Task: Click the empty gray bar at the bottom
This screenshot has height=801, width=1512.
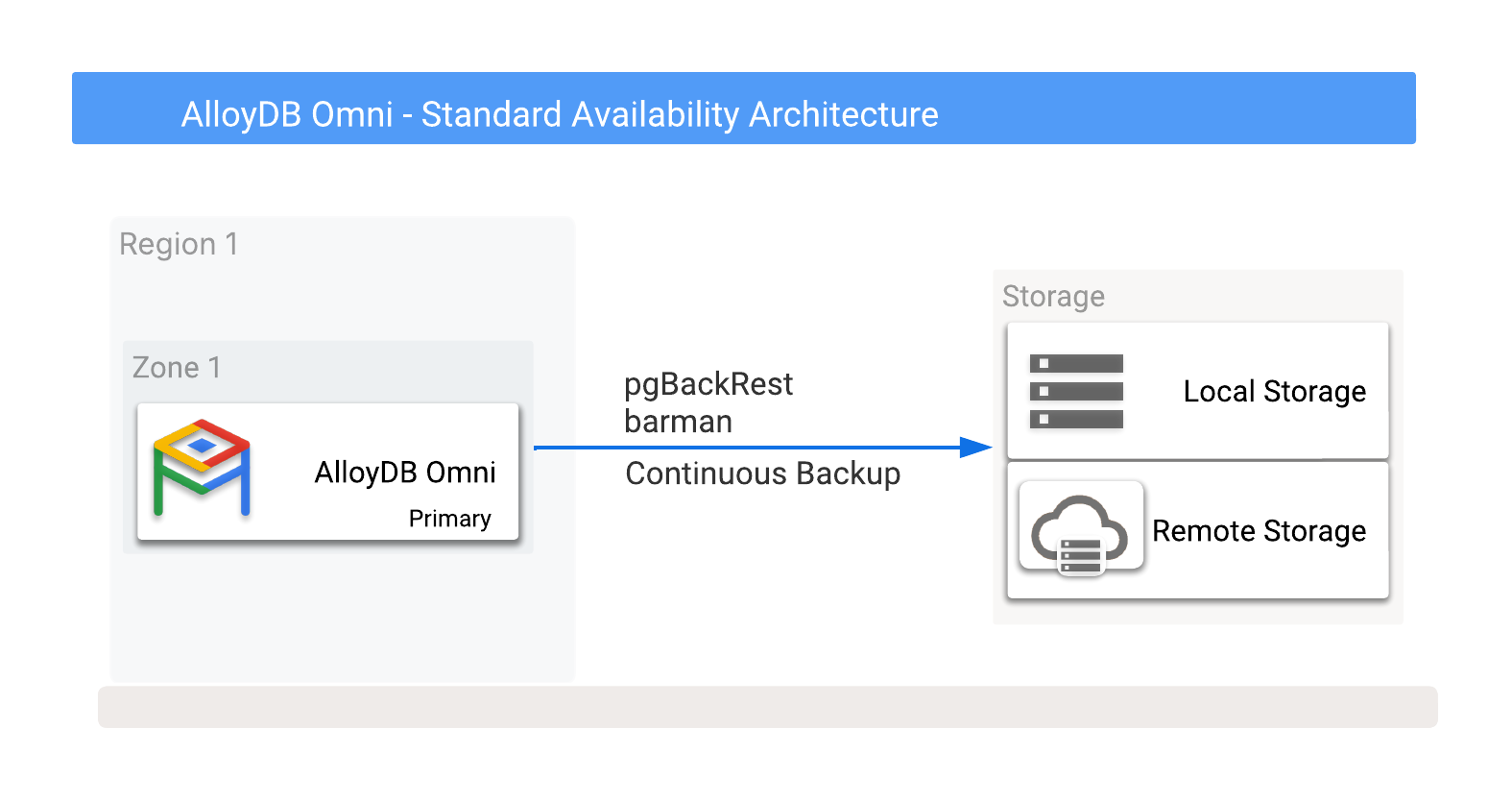Action: pyautogui.click(x=767, y=707)
